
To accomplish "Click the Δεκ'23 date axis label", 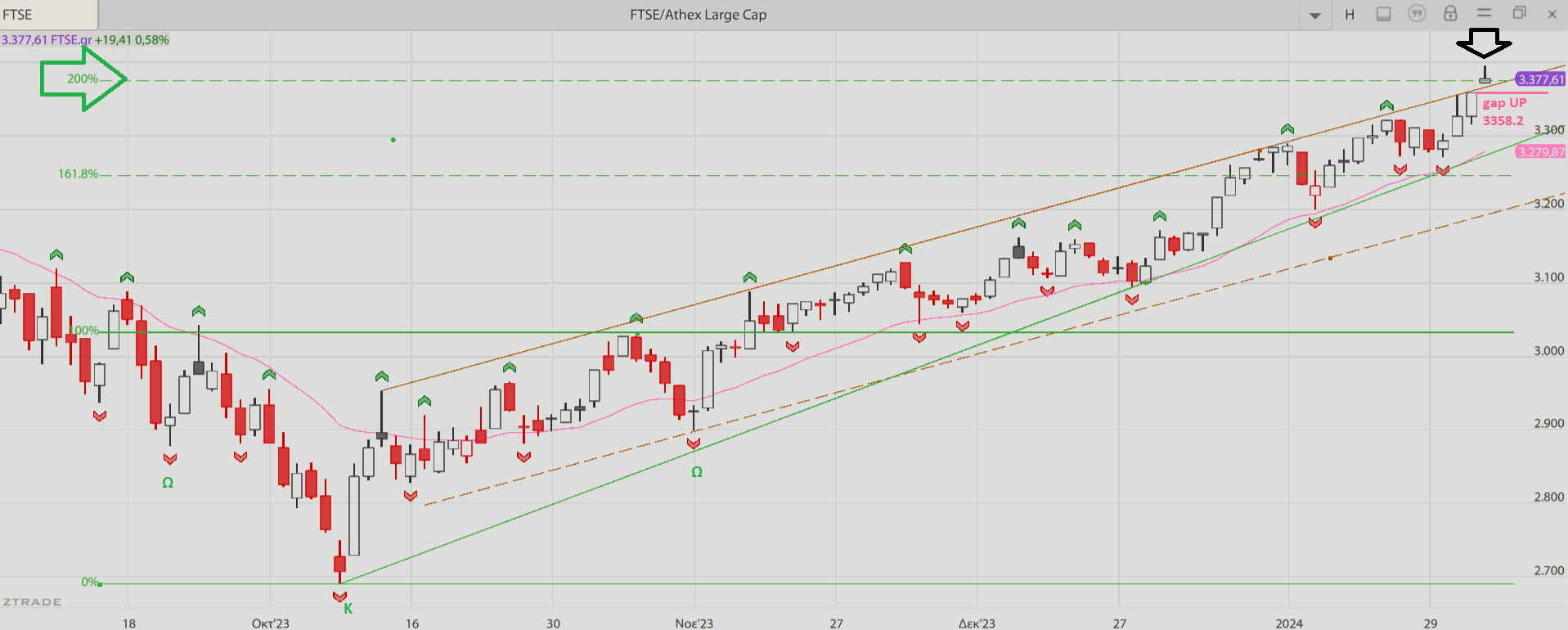I will pos(977,623).
